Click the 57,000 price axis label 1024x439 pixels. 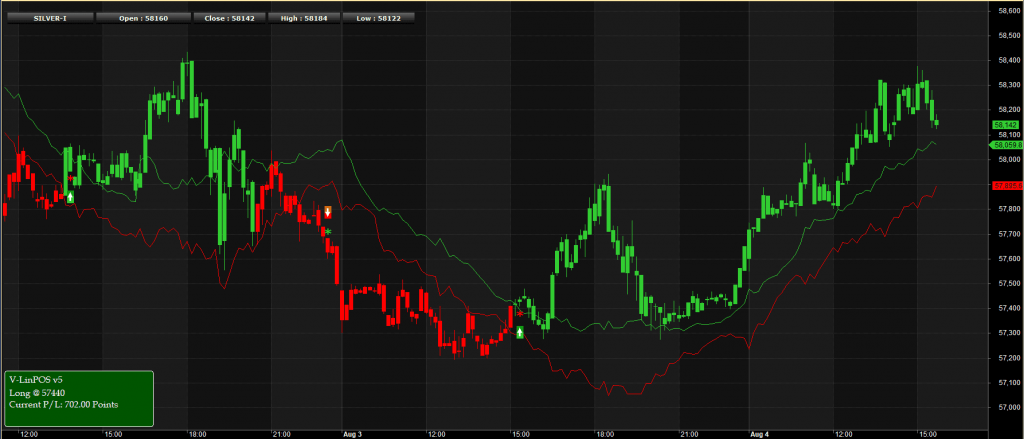tap(1008, 408)
